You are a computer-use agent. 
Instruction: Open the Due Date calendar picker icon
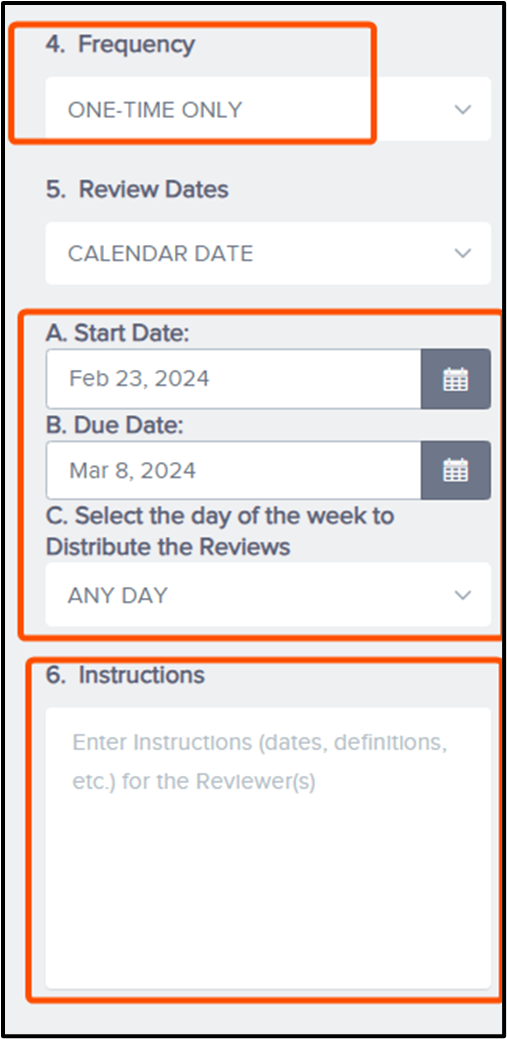(455, 470)
